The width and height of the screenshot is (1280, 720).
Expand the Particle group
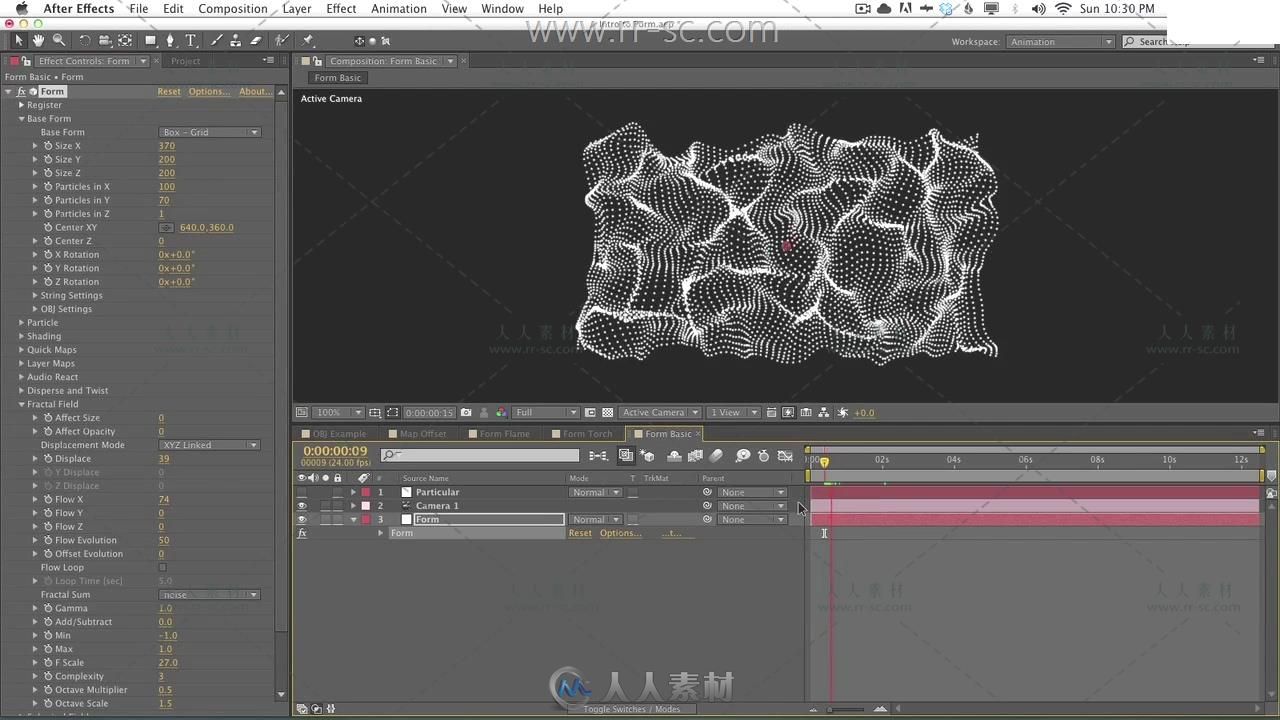21,323
